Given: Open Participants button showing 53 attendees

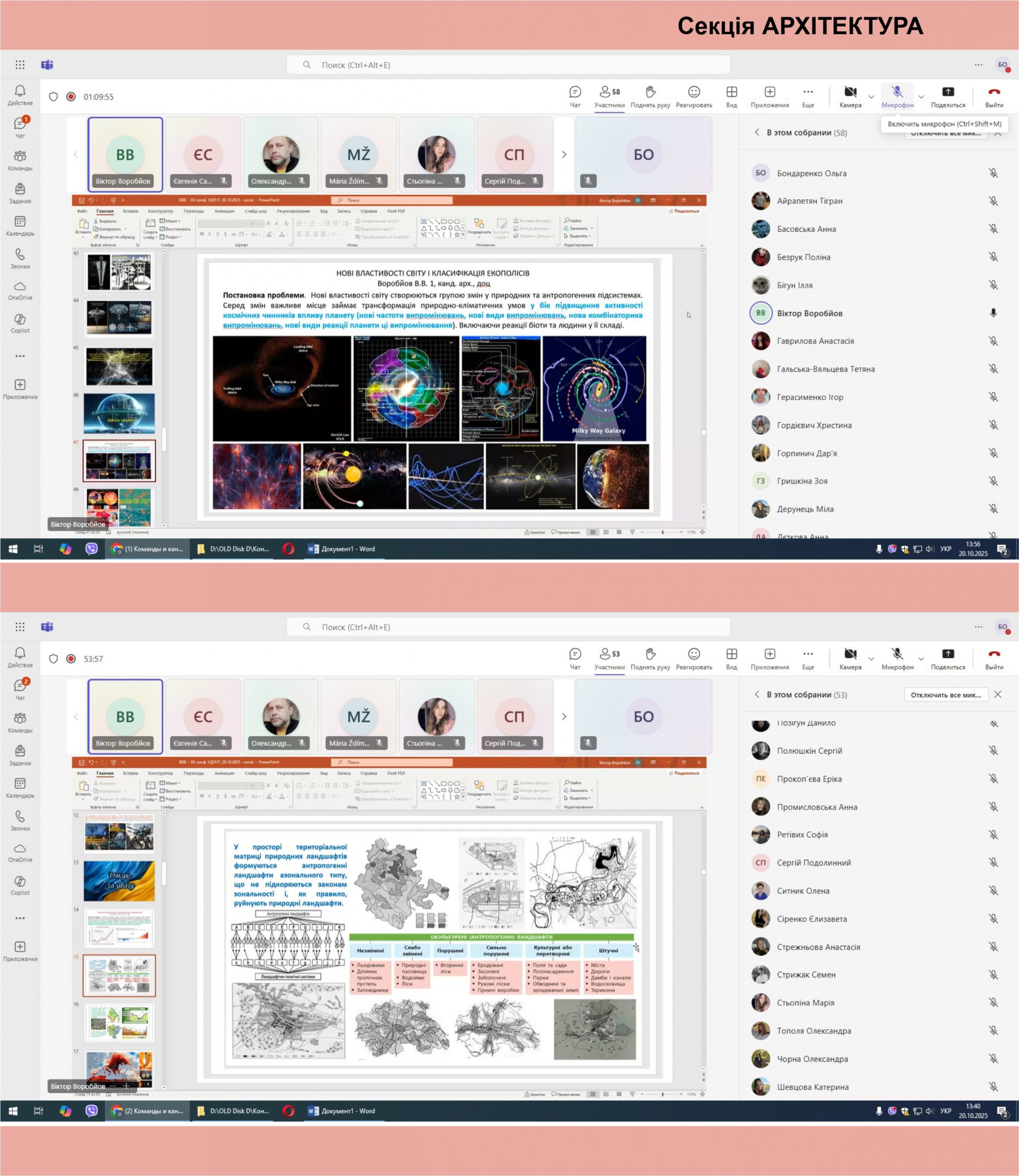Looking at the screenshot, I should [609, 659].
